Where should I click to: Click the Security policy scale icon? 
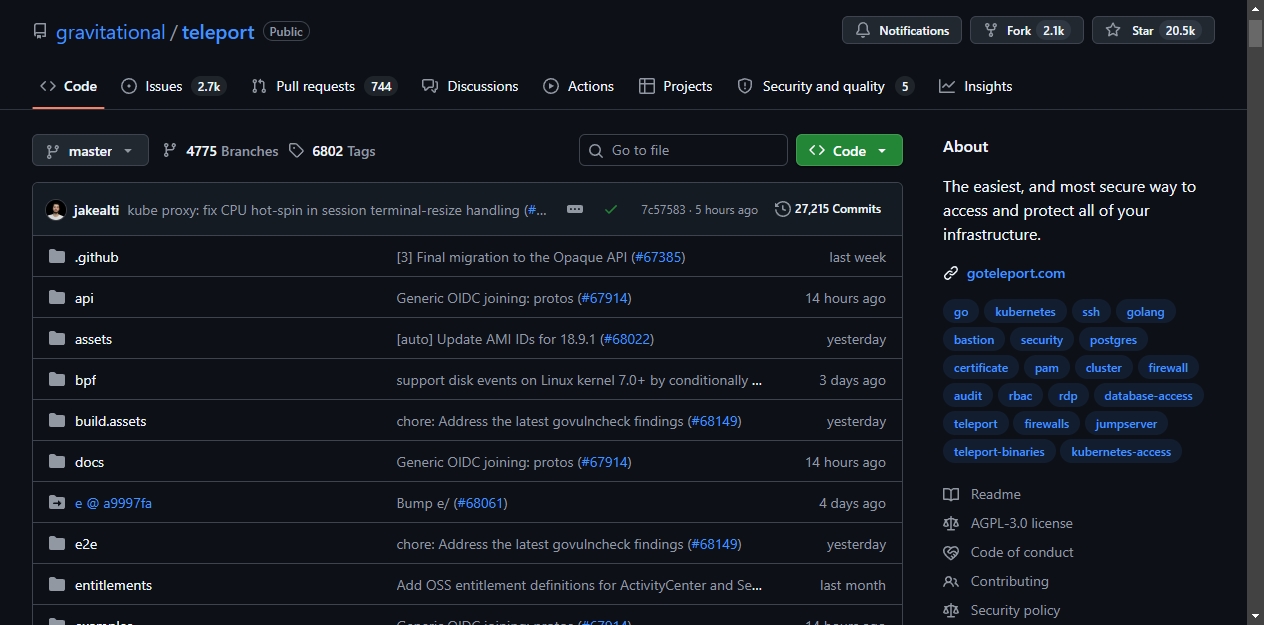point(951,610)
